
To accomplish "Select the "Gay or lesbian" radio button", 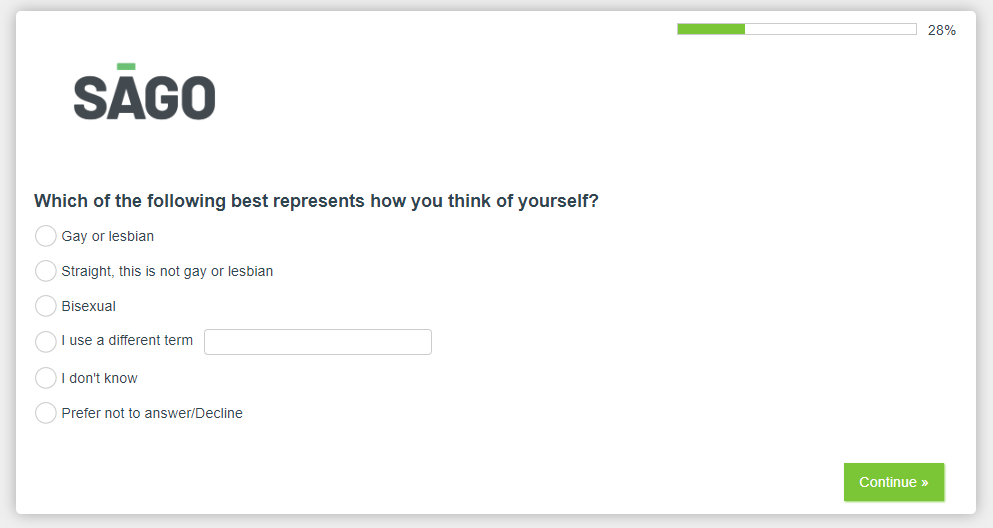I will (46, 236).
